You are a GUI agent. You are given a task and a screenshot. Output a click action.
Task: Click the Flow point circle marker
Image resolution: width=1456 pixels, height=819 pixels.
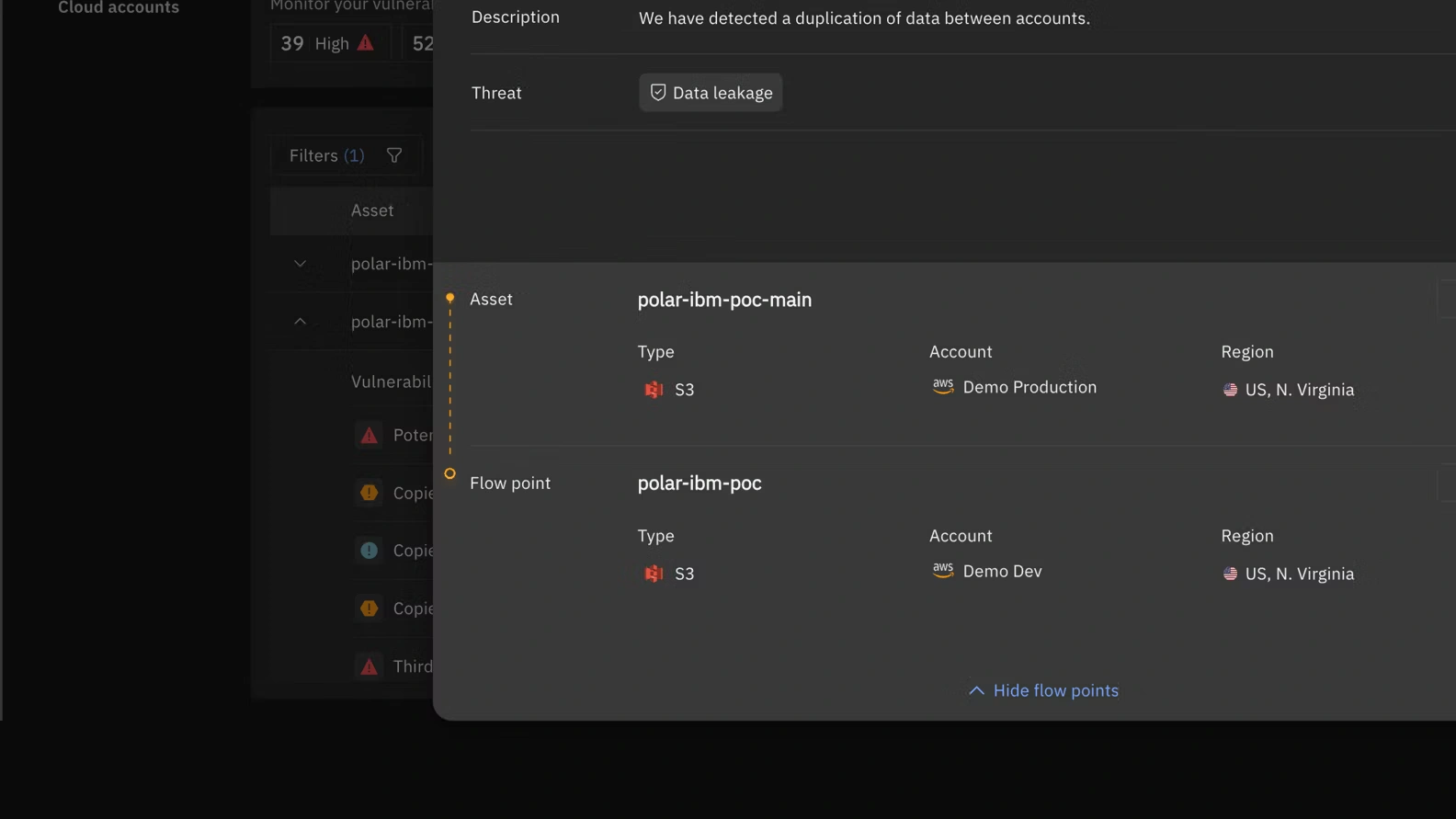(449, 473)
